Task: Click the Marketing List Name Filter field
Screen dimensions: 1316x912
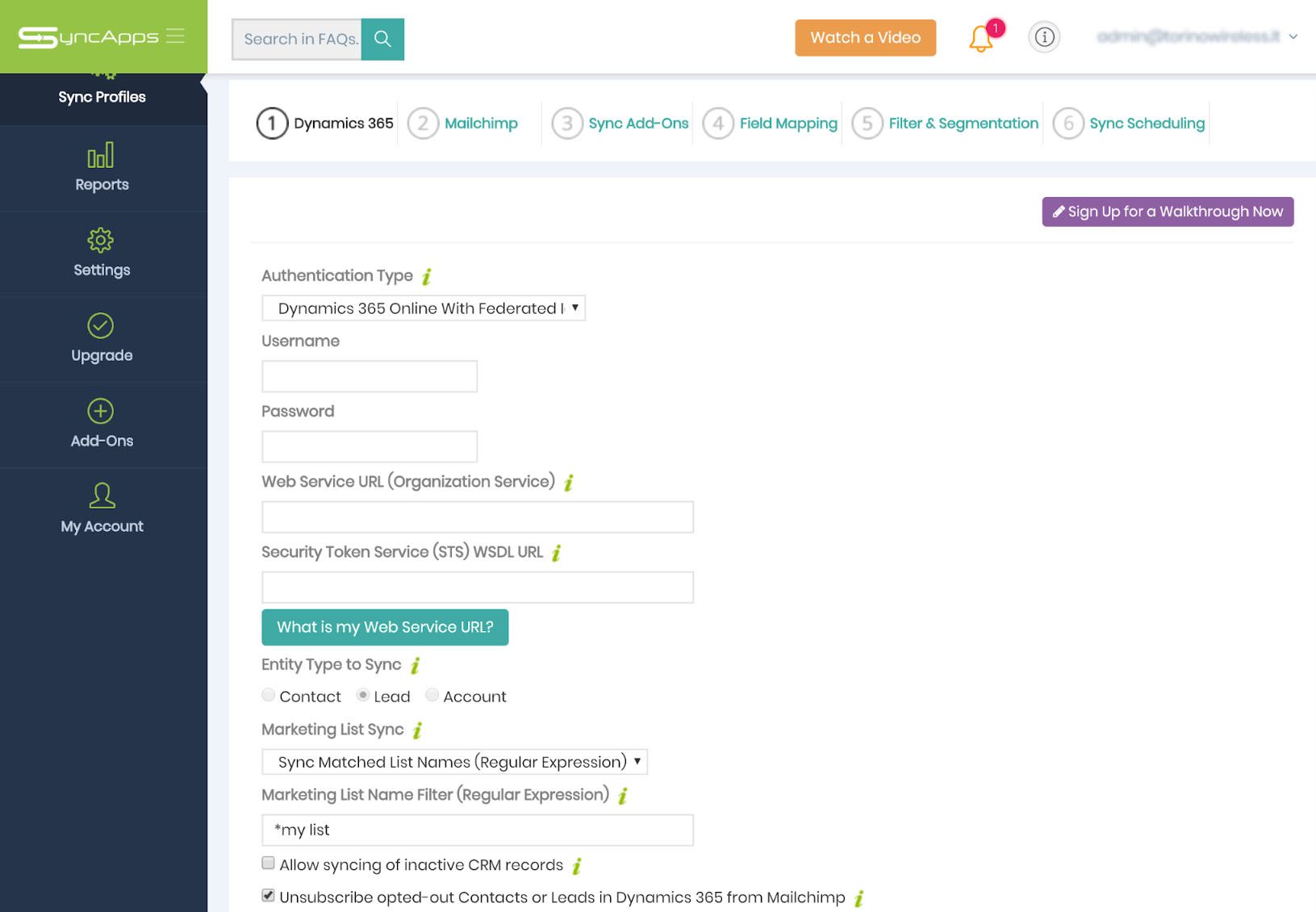Action: [478, 830]
